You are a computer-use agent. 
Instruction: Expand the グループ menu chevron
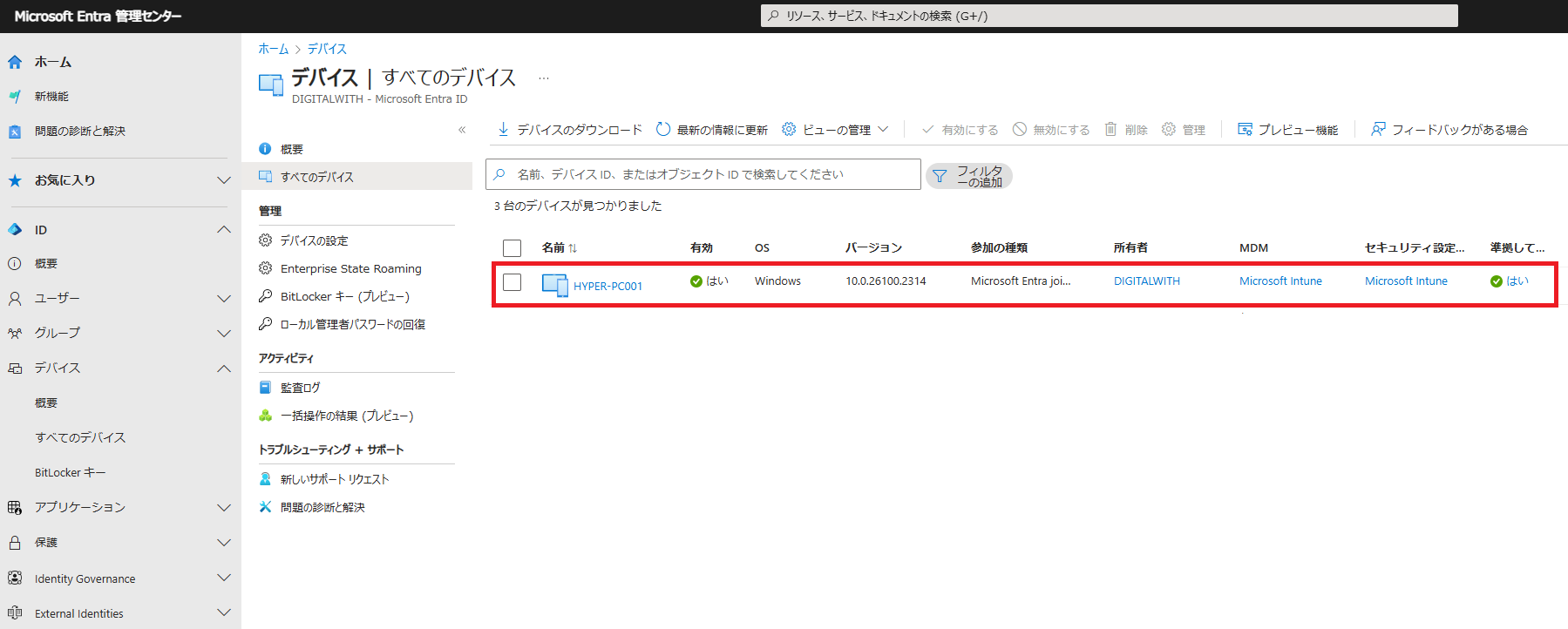pyautogui.click(x=224, y=334)
